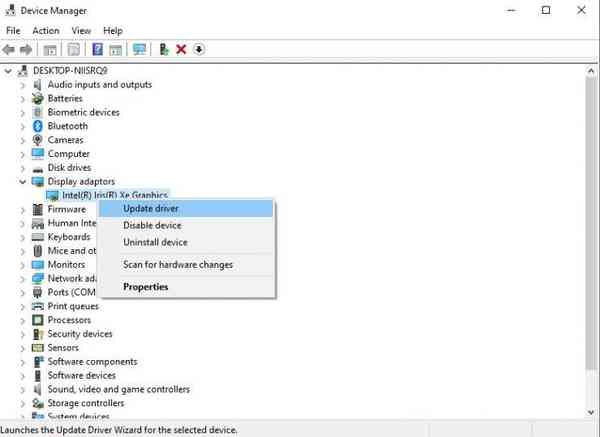Select Disable device in context menu
The image size is (600, 437).
[x=154, y=225]
